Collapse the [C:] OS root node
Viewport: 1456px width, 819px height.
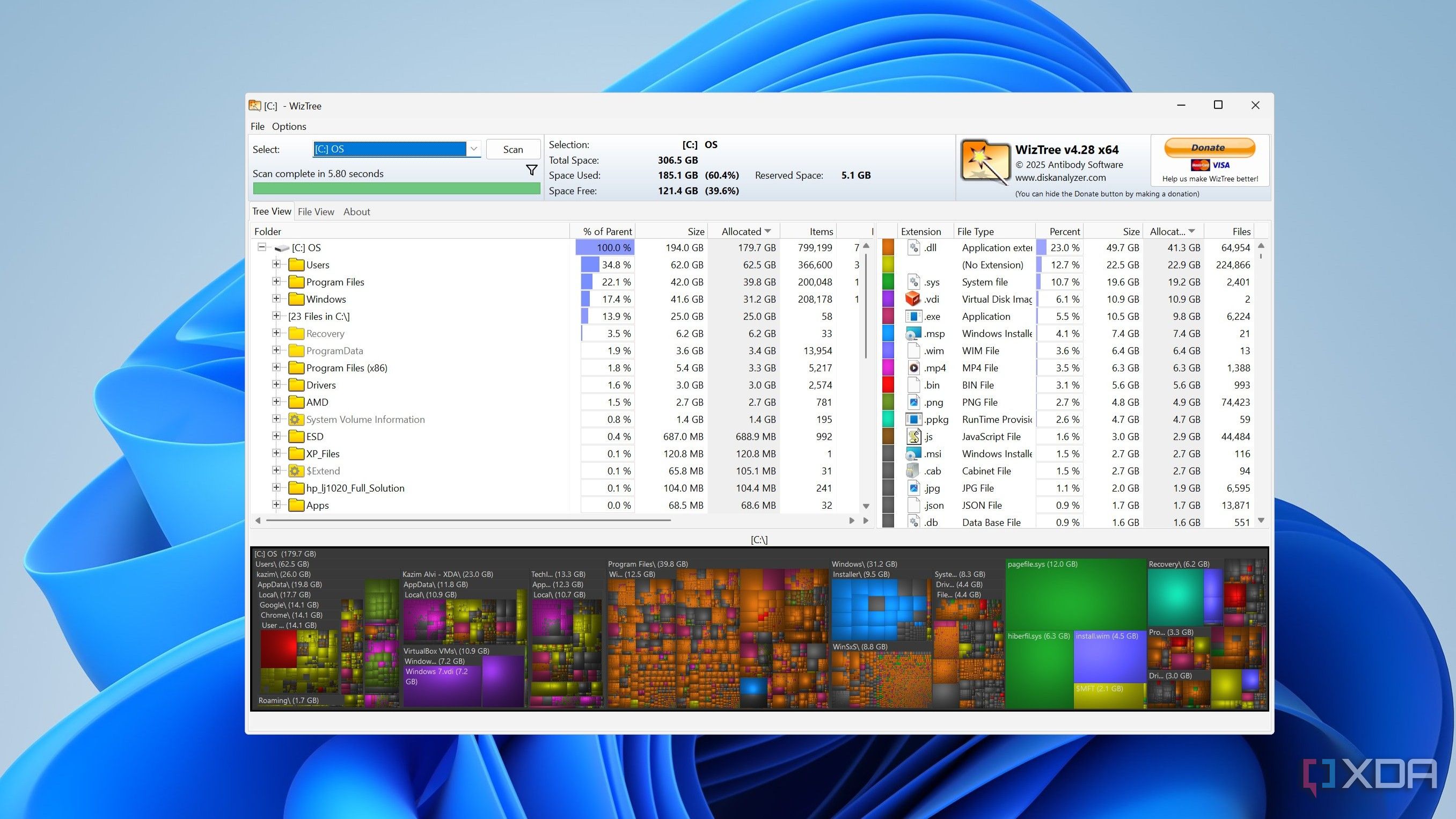click(x=262, y=247)
